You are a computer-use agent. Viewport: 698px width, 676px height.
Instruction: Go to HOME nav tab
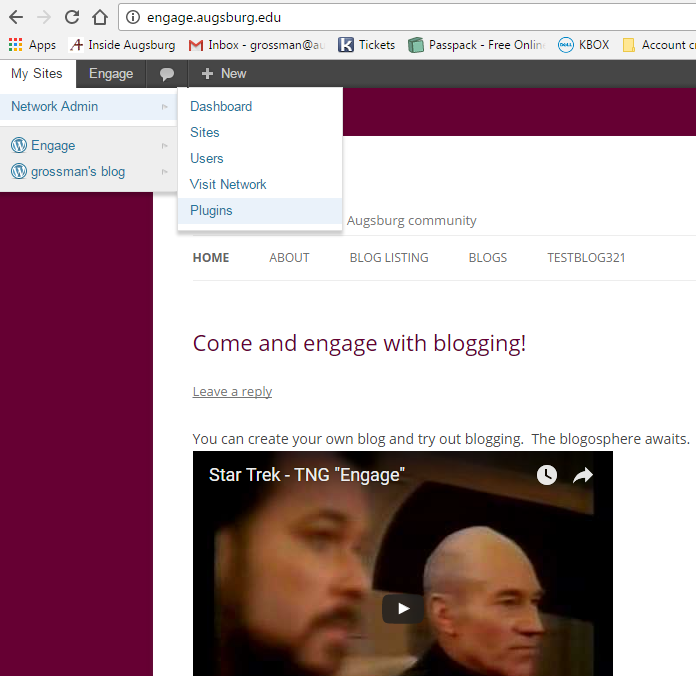click(x=211, y=258)
